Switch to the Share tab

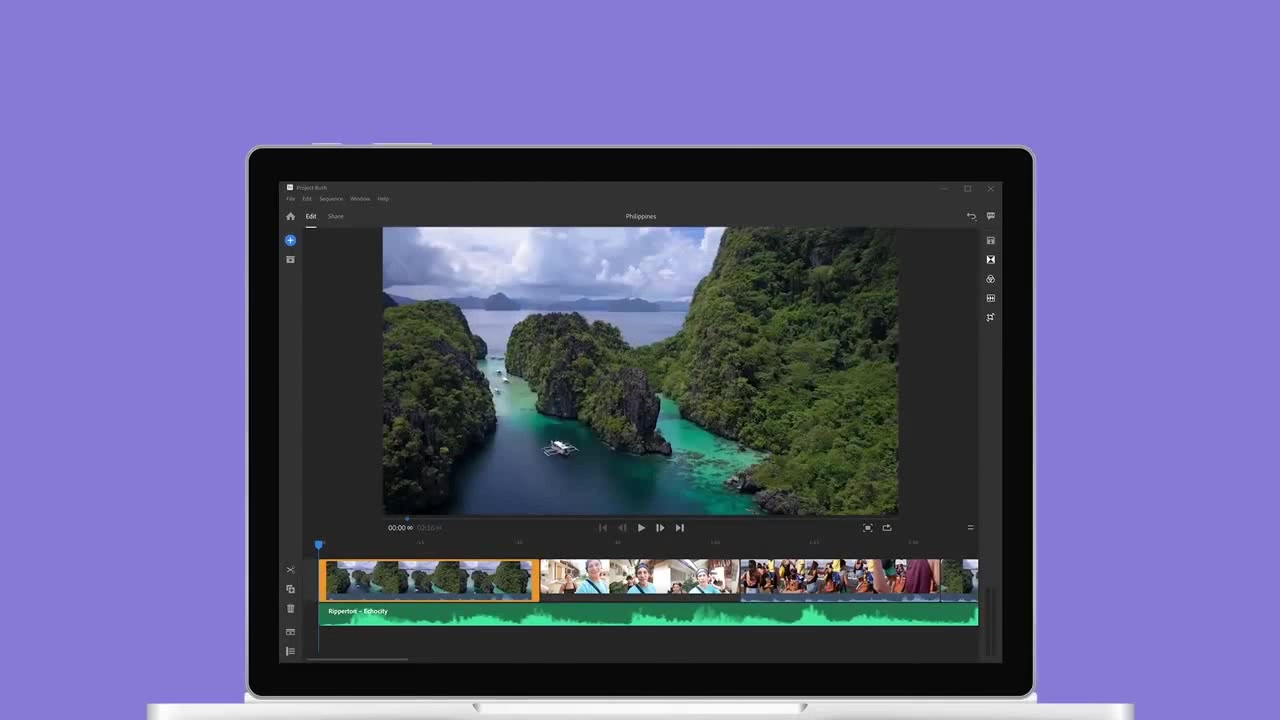[x=335, y=216]
